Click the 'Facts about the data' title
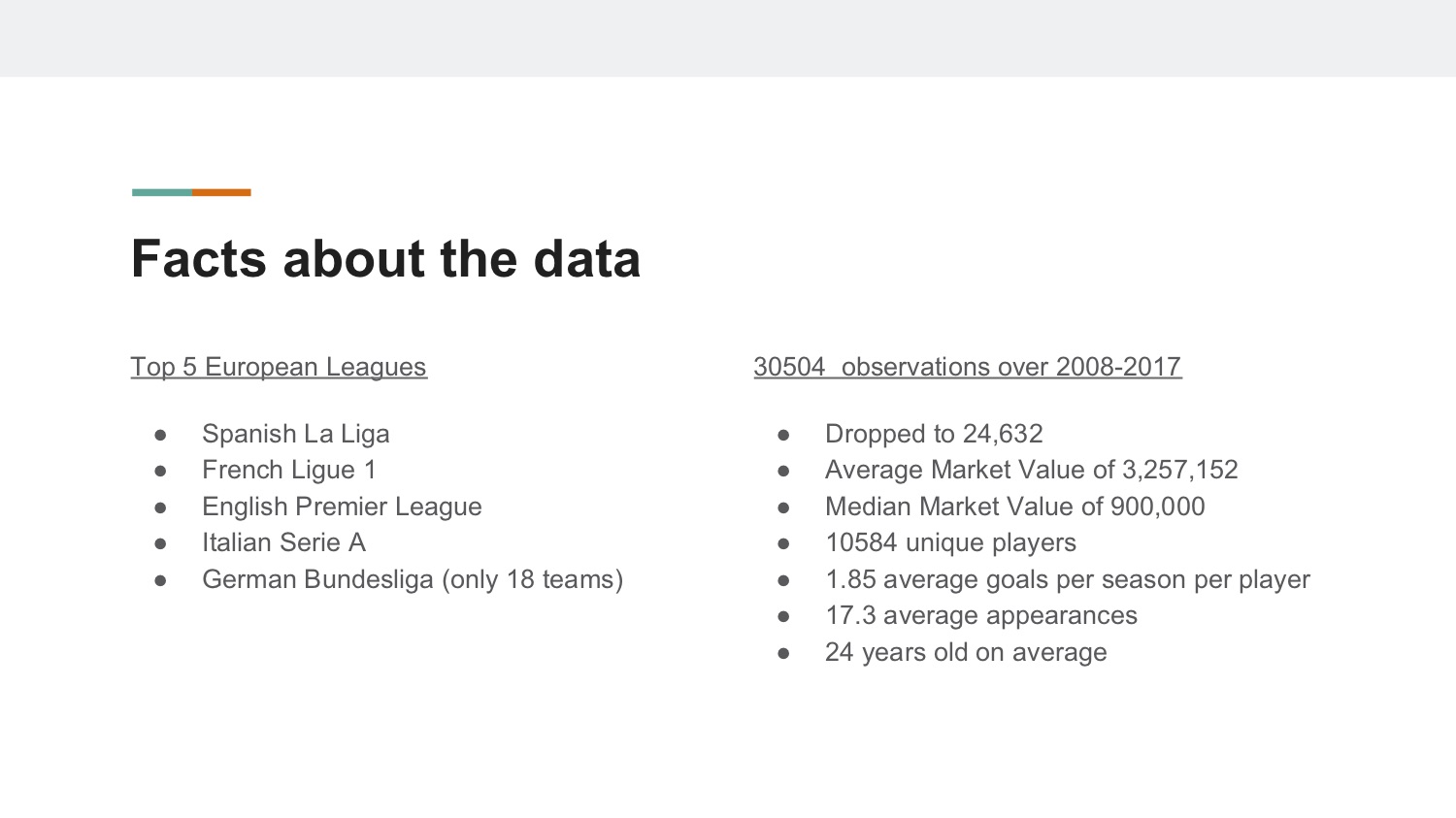The image size is (1456, 818). pyautogui.click(x=385, y=259)
